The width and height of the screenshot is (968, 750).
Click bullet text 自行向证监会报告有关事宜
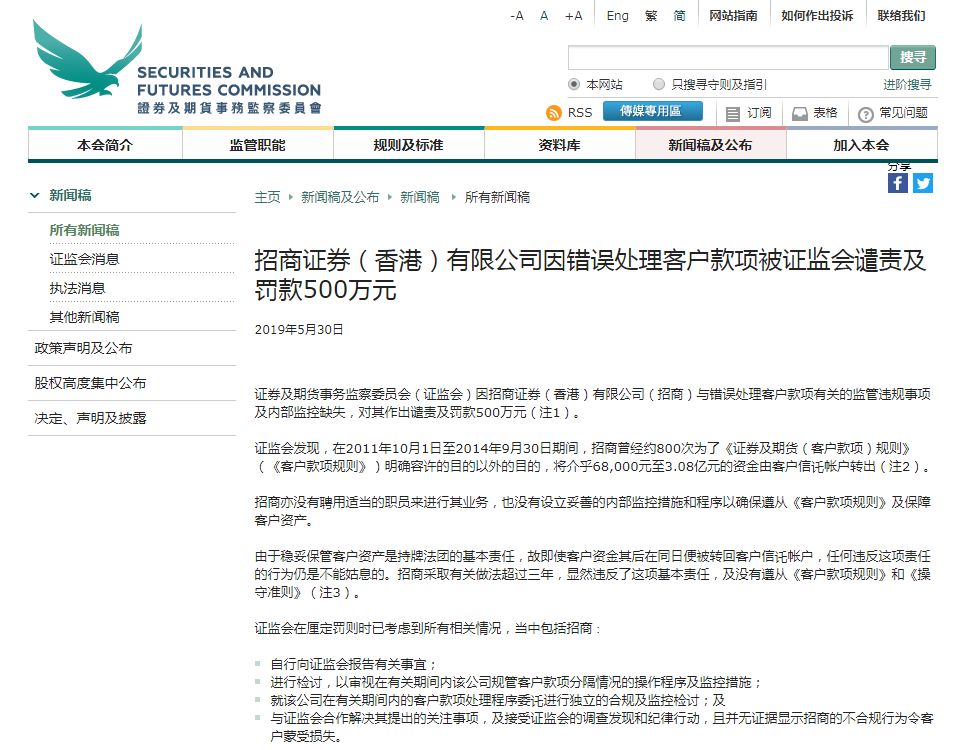point(353,665)
